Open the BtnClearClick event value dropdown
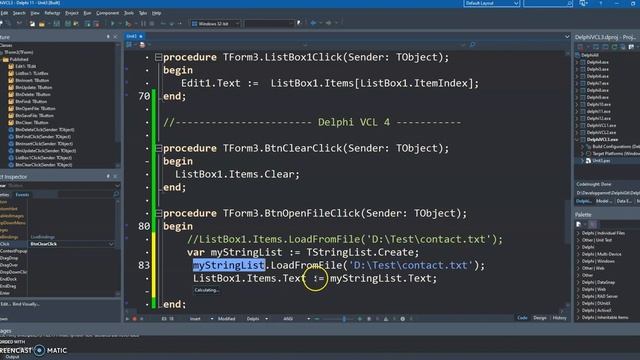Screen dimensions: 640x360 (x=111, y=244)
